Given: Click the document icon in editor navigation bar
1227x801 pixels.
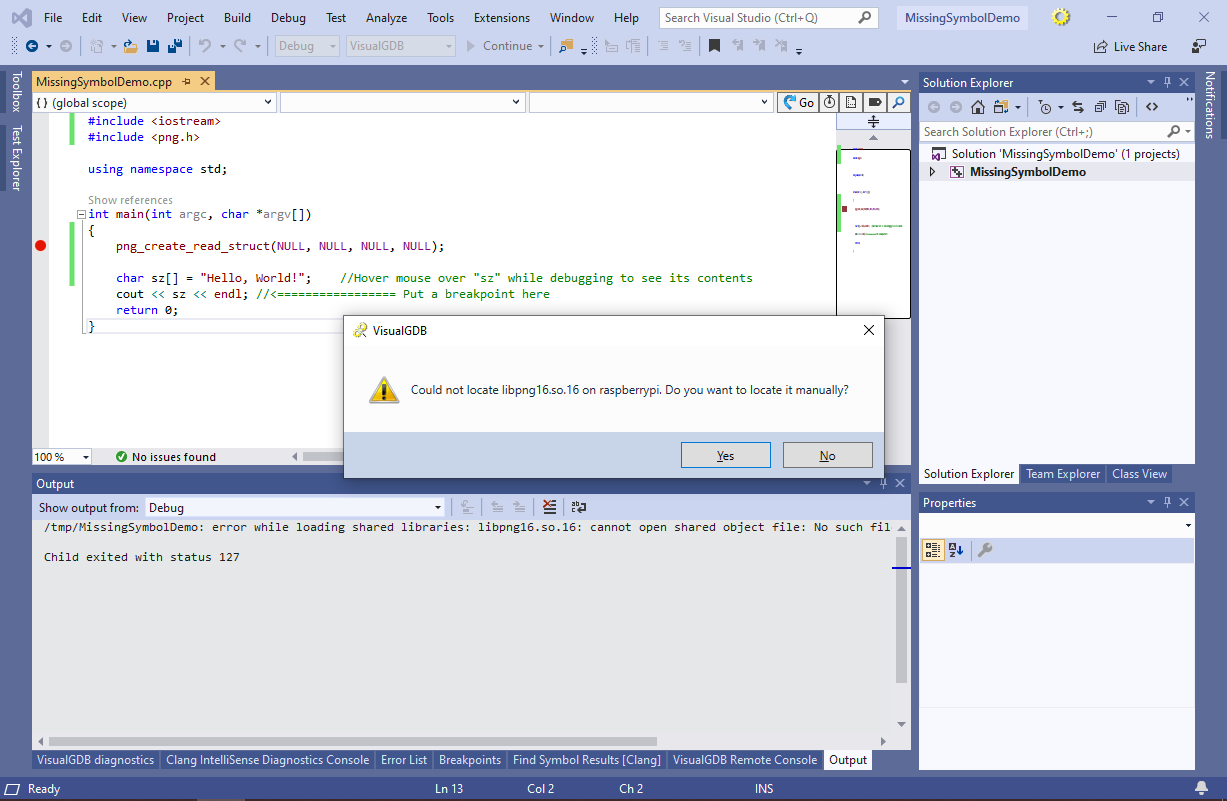Looking at the screenshot, I should 851,102.
